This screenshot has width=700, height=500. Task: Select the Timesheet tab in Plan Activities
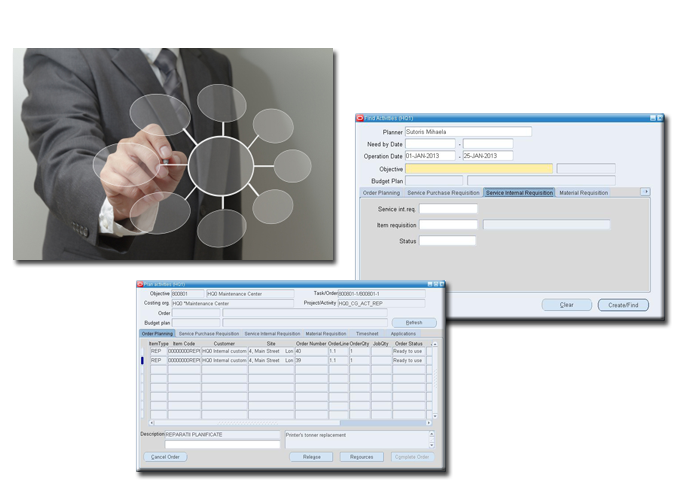pyautogui.click(x=367, y=333)
